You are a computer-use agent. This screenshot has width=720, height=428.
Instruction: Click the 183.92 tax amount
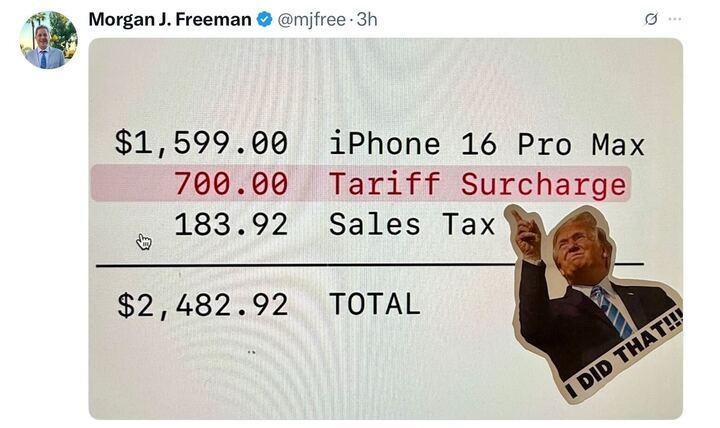(x=231, y=225)
